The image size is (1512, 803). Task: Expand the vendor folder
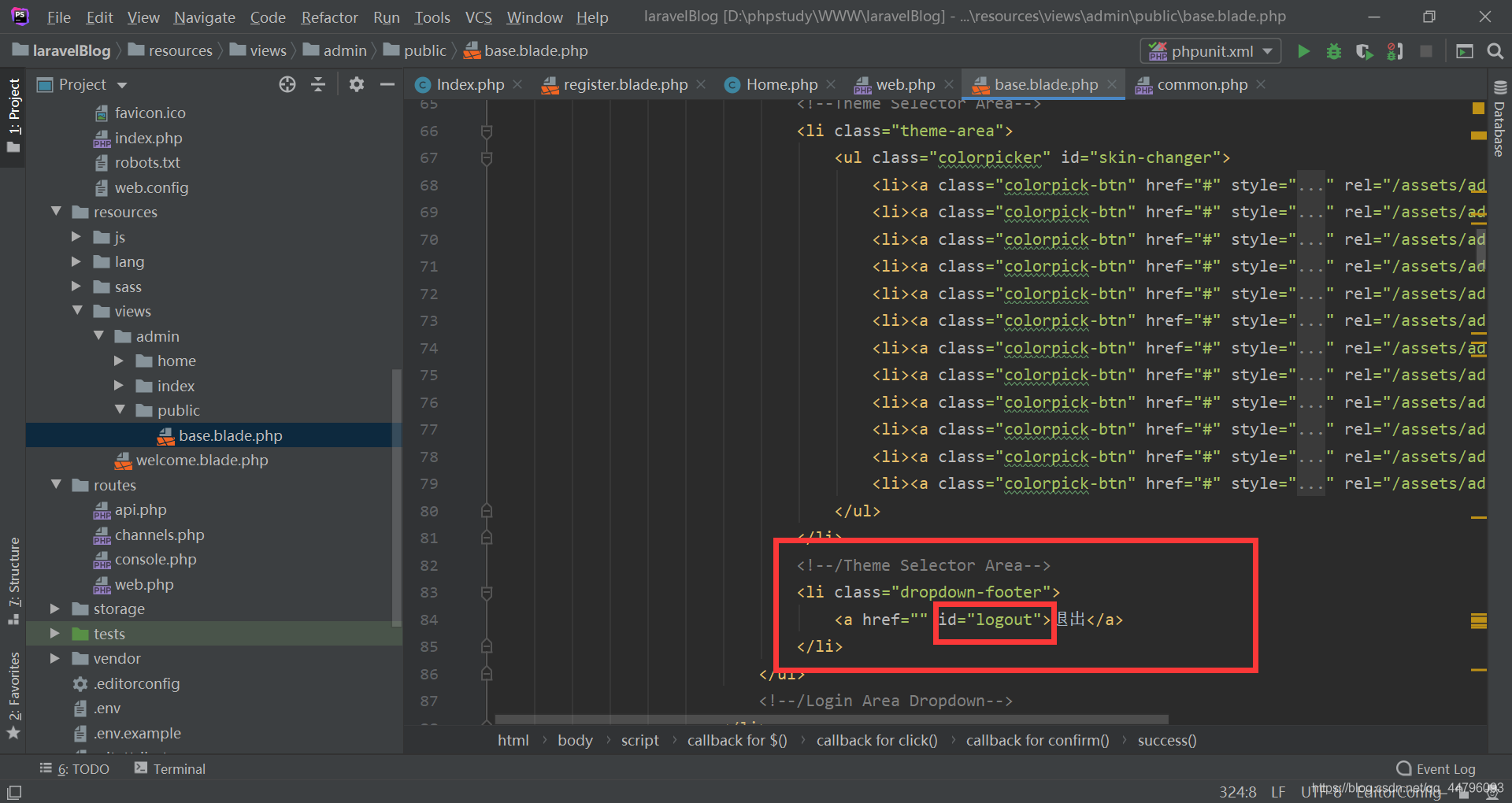(55, 658)
